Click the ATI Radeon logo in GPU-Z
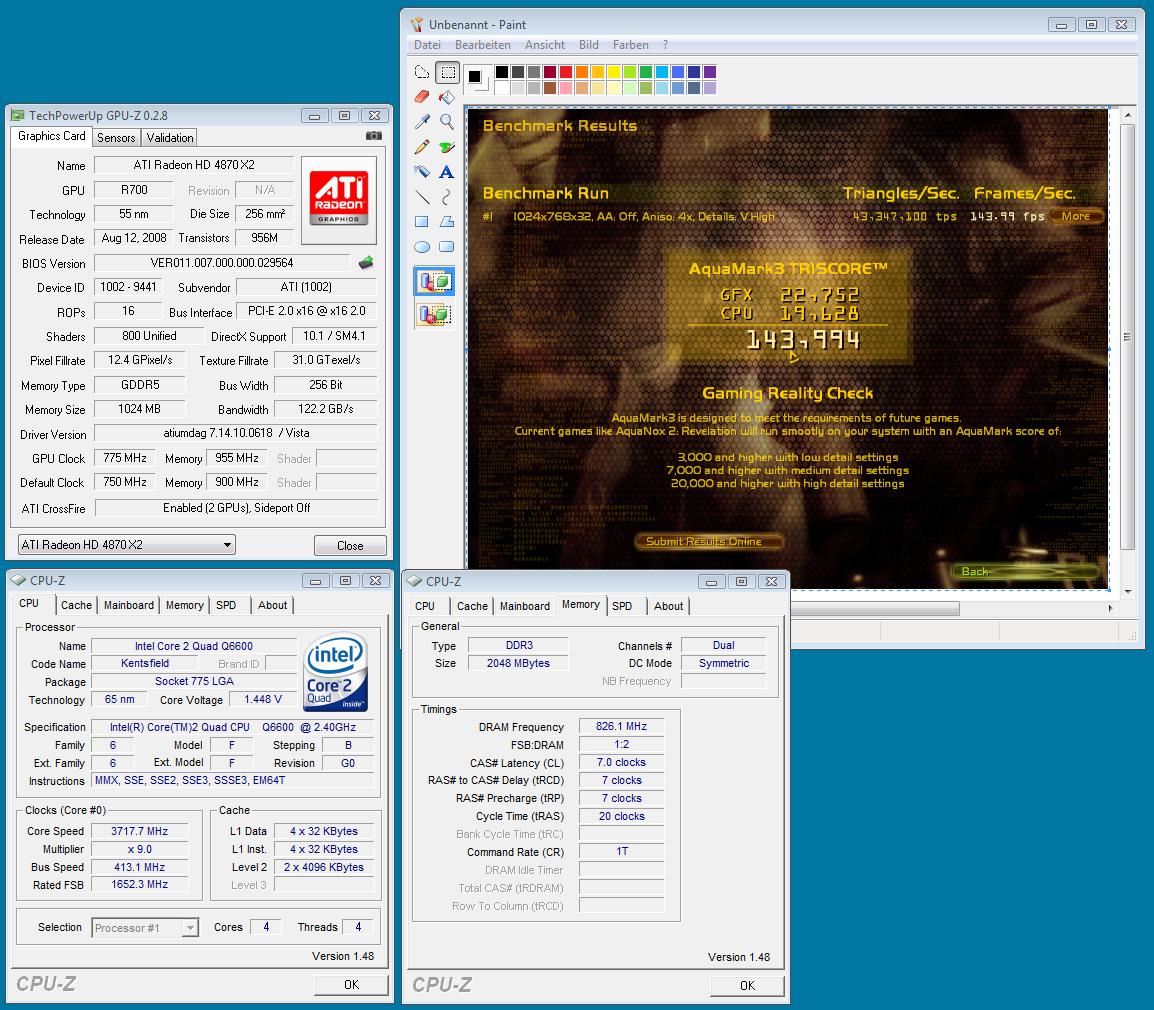 pos(339,199)
